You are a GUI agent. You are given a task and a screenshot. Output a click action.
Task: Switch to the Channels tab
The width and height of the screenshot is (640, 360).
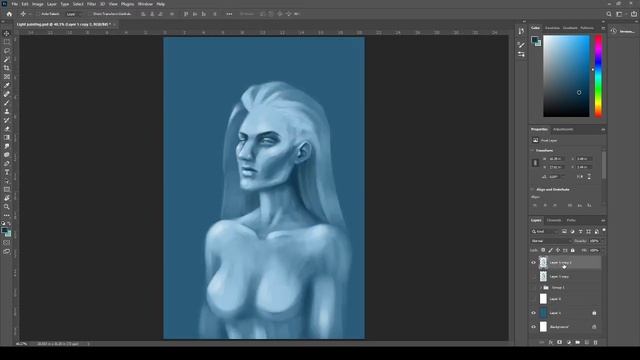click(554, 220)
